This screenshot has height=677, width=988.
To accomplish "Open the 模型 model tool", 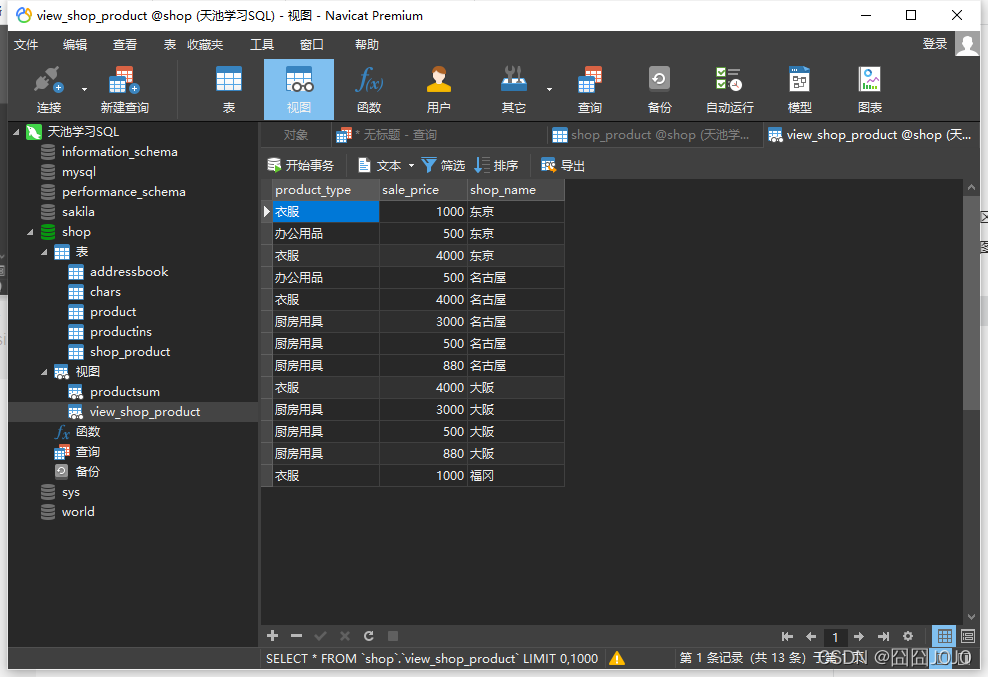I will (800, 90).
